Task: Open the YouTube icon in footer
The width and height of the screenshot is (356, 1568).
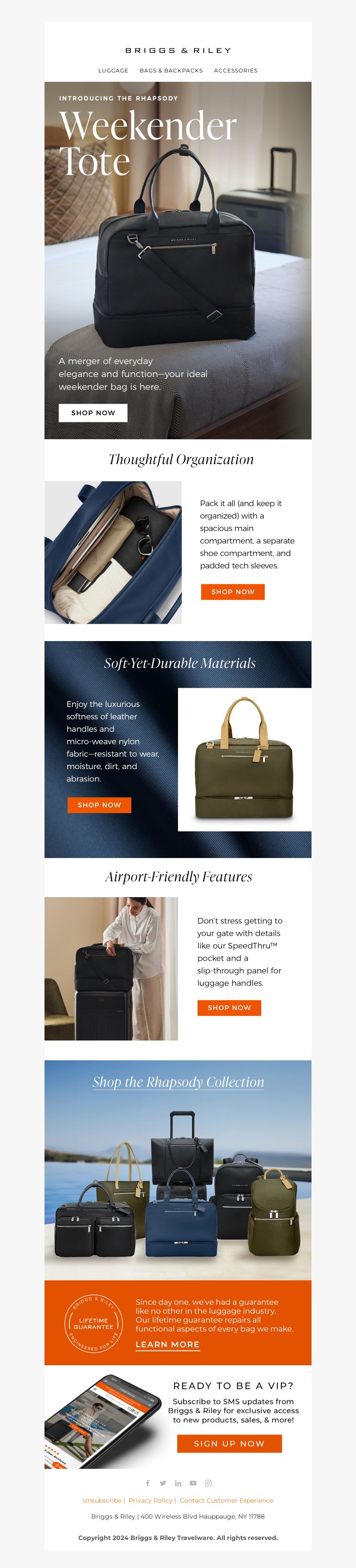Action: (x=193, y=1483)
